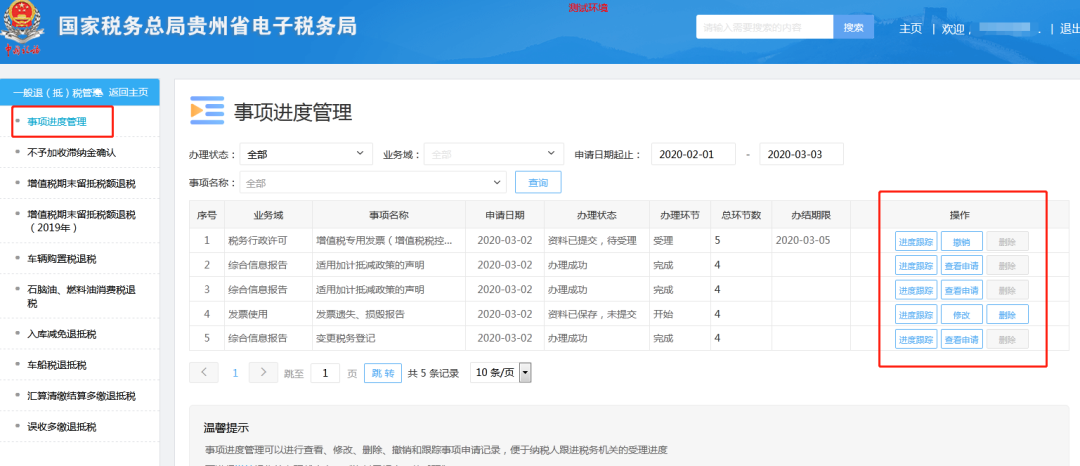The image size is (1080, 466).
Task: Click the 跳至 page number input
Action: point(325,373)
